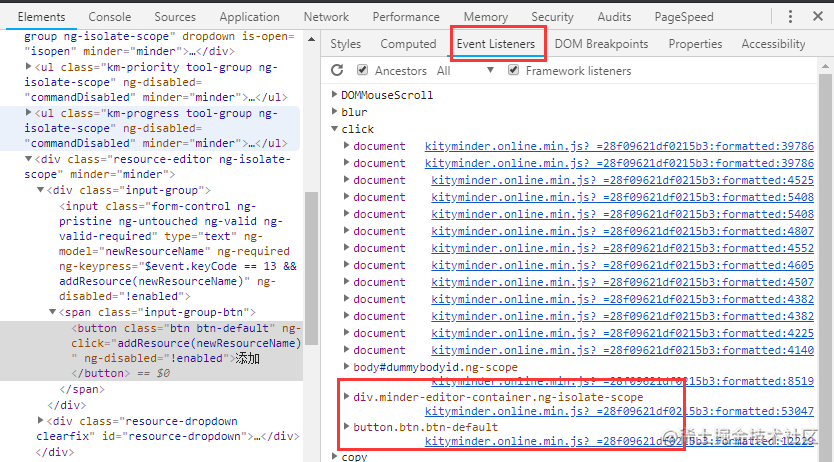The height and width of the screenshot is (462, 834).
Task: Select the Event Listeners pane tab
Action: tap(496, 44)
